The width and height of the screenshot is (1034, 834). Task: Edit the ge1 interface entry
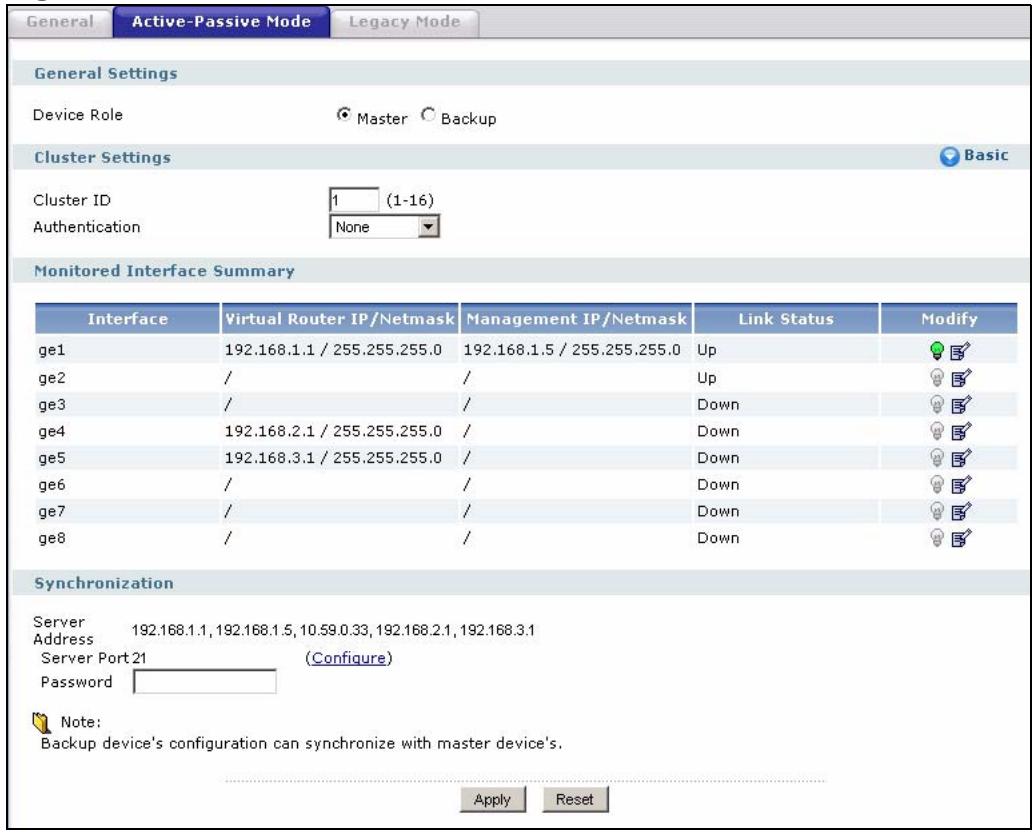tap(961, 351)
